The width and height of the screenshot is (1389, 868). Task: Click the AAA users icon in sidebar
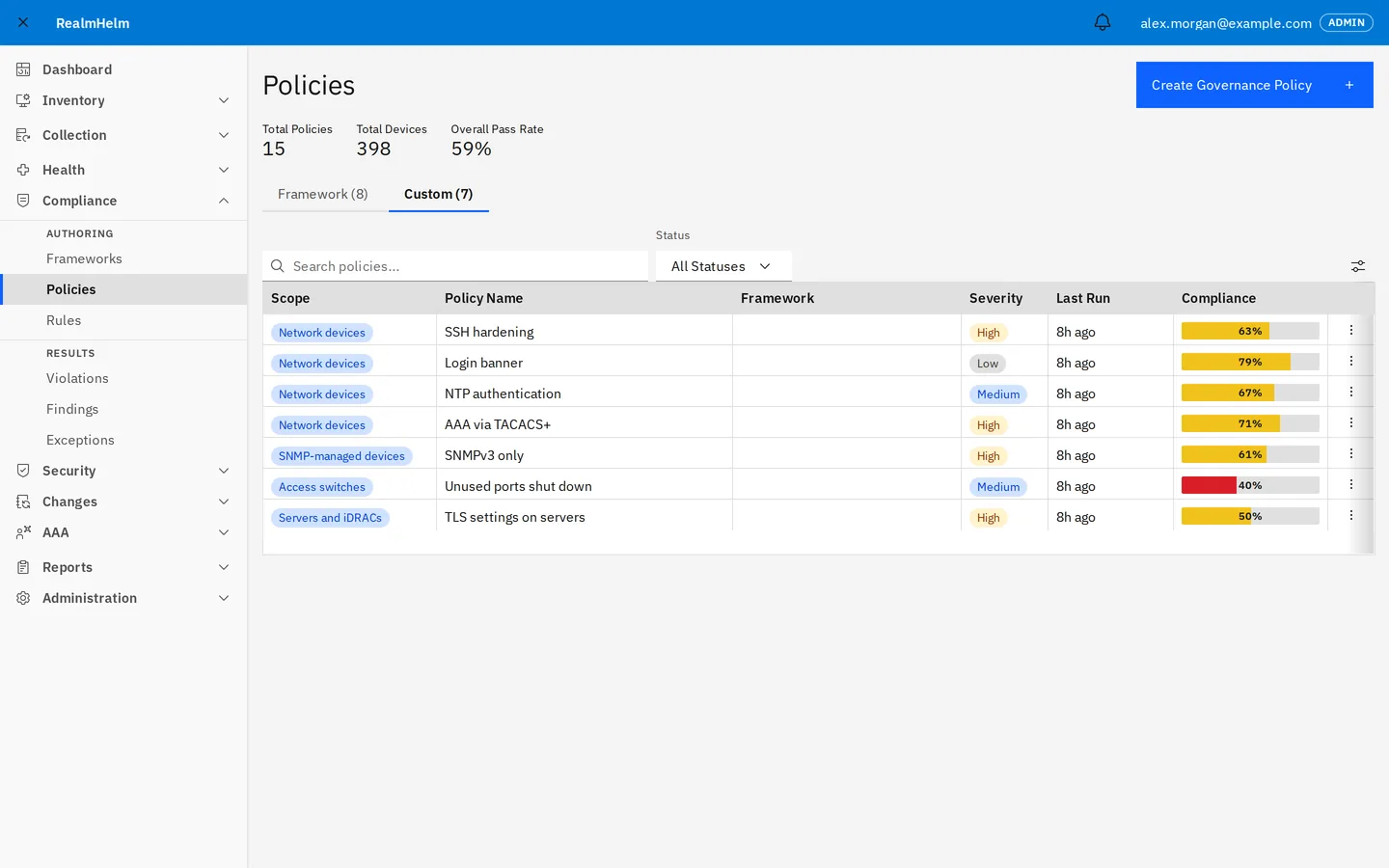click(23, 532)
